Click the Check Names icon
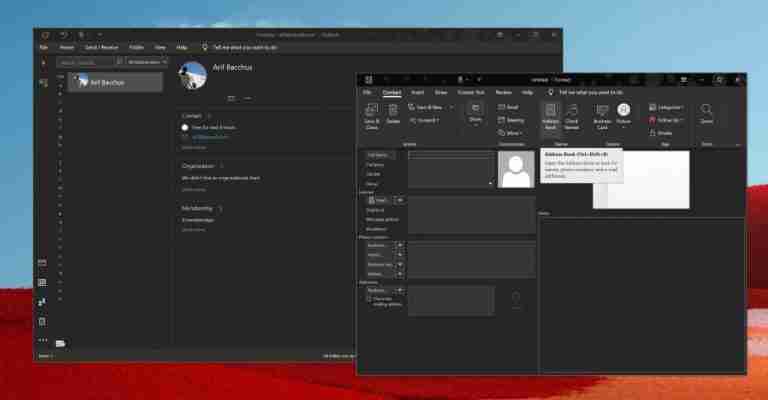768x400 pixels. coord(572,114)
